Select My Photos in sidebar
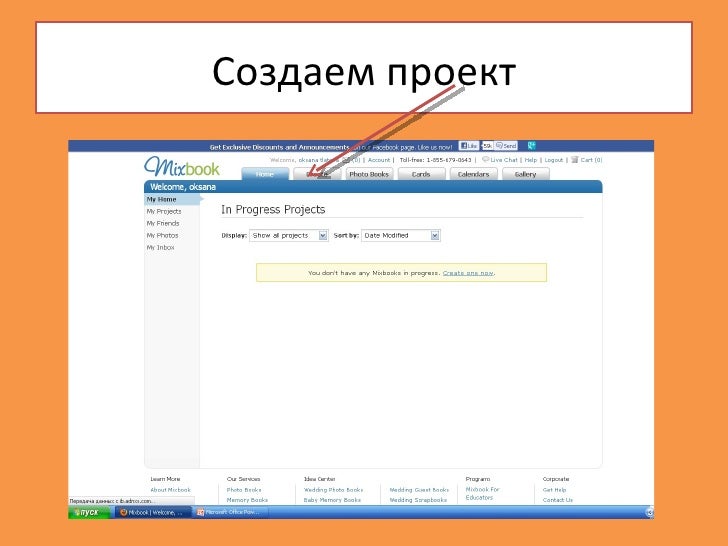The image size is (728, 546). coord(162,235)
